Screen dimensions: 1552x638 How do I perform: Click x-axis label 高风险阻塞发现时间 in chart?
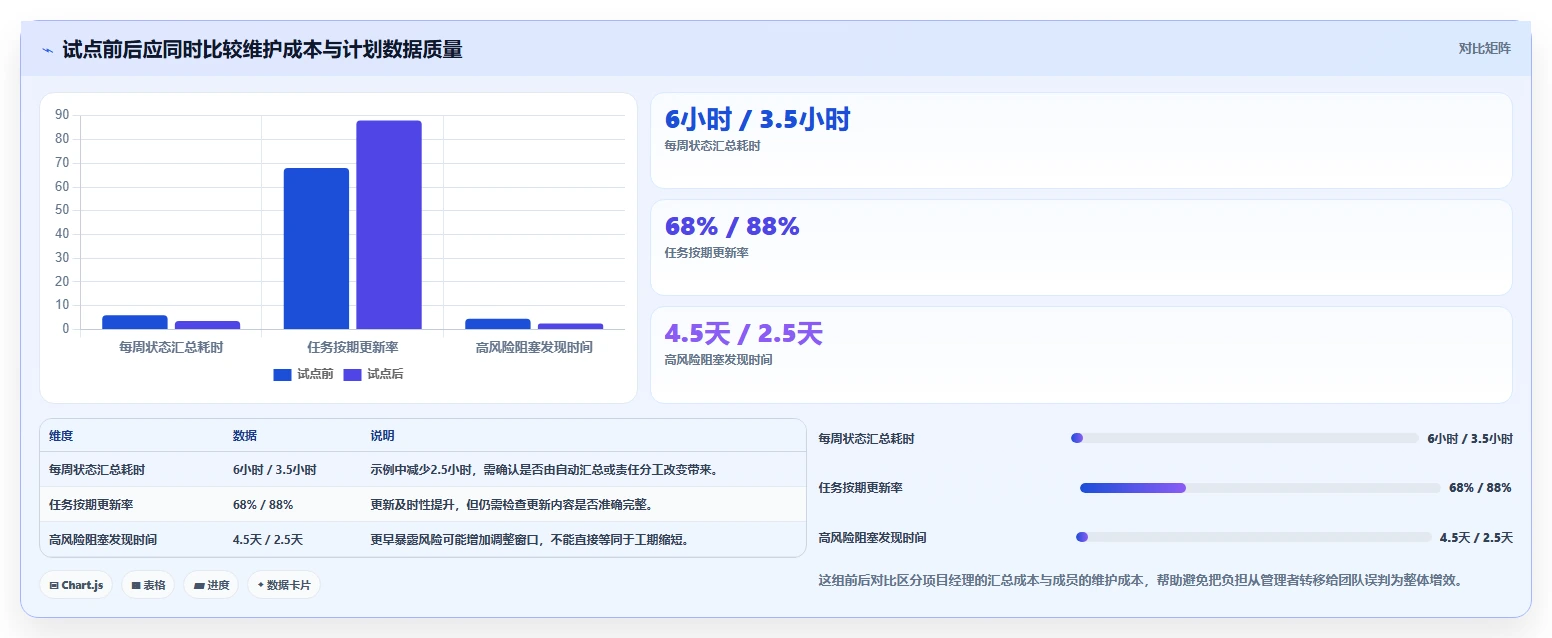pos(534,348)
